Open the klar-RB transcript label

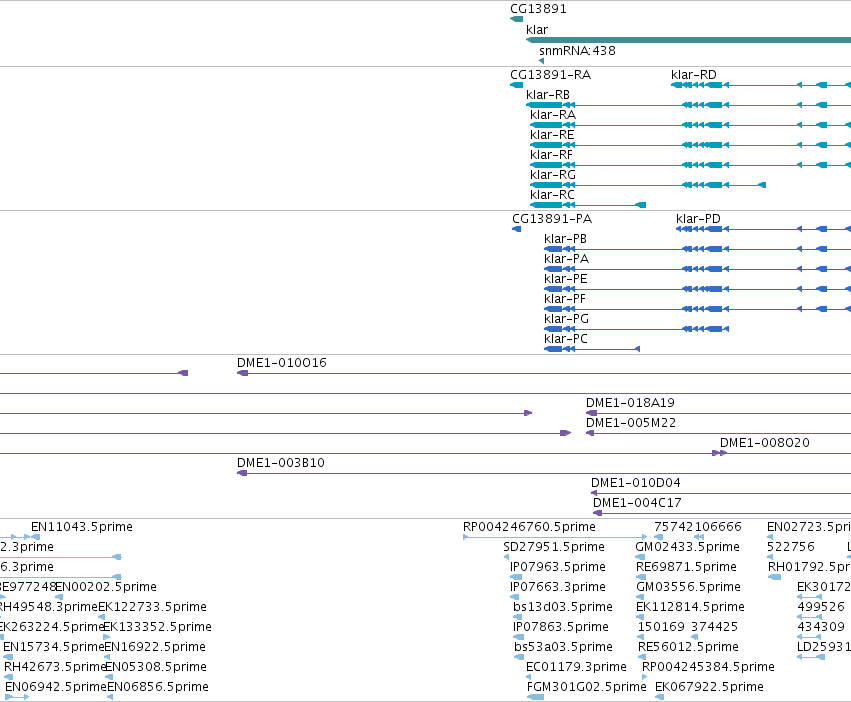(x=548, y=95)
